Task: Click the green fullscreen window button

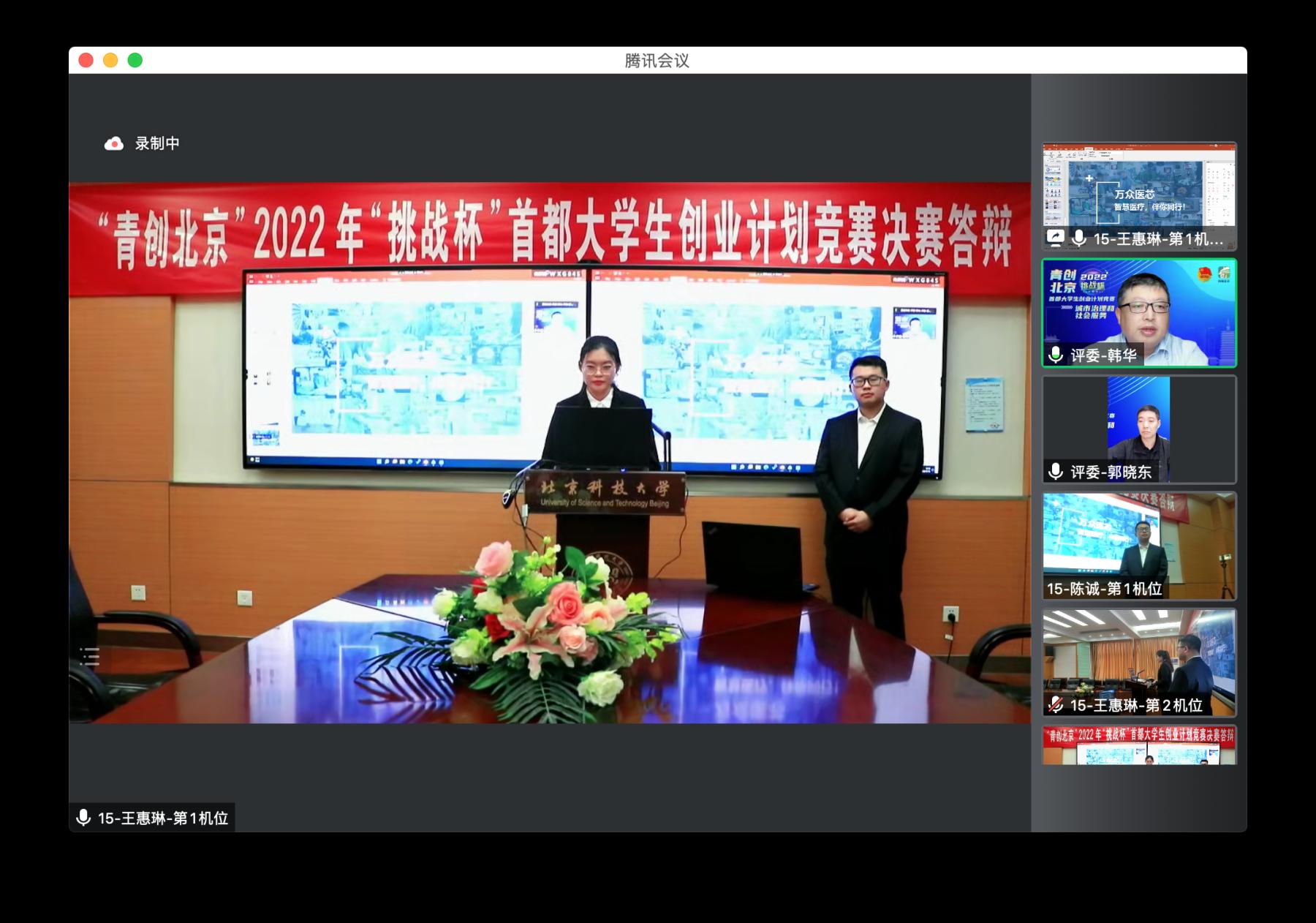Action: pos(135,60)
